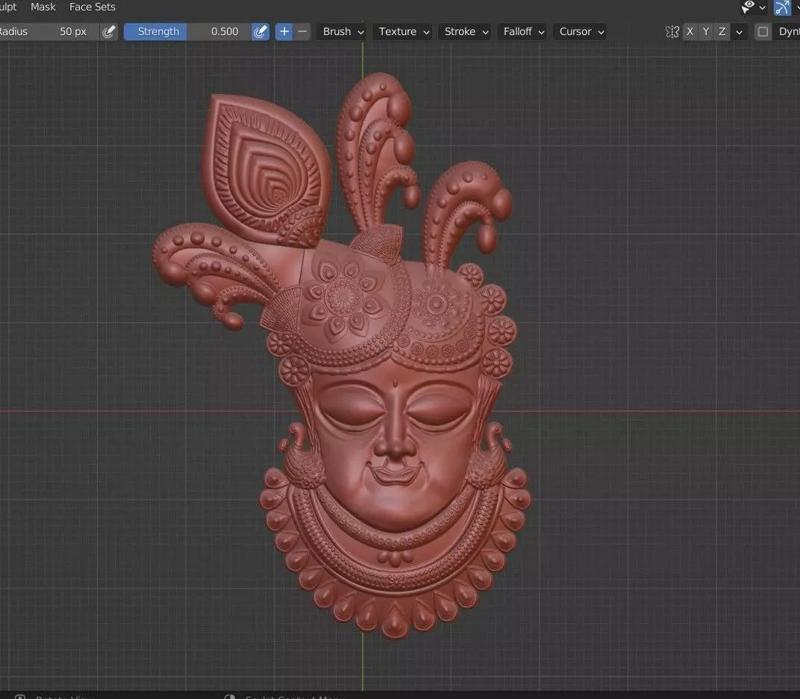Viewport: 800px width, 699px height.
Task: Enable the Dyntopo checkbox
Action: [x=763, y=32]
